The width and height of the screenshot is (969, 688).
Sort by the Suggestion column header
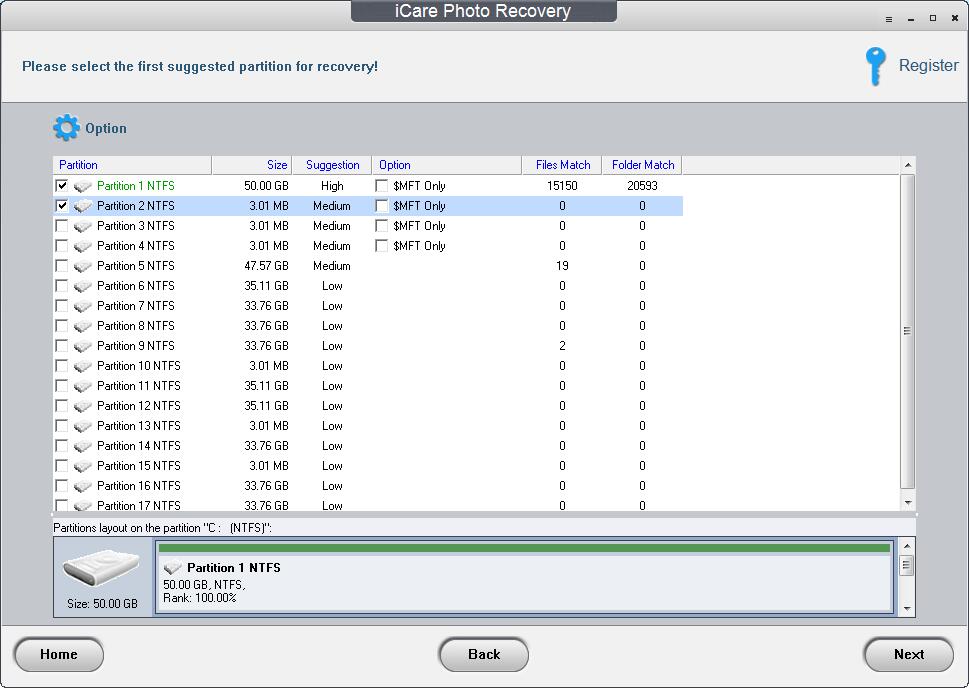tap(332, 165)
